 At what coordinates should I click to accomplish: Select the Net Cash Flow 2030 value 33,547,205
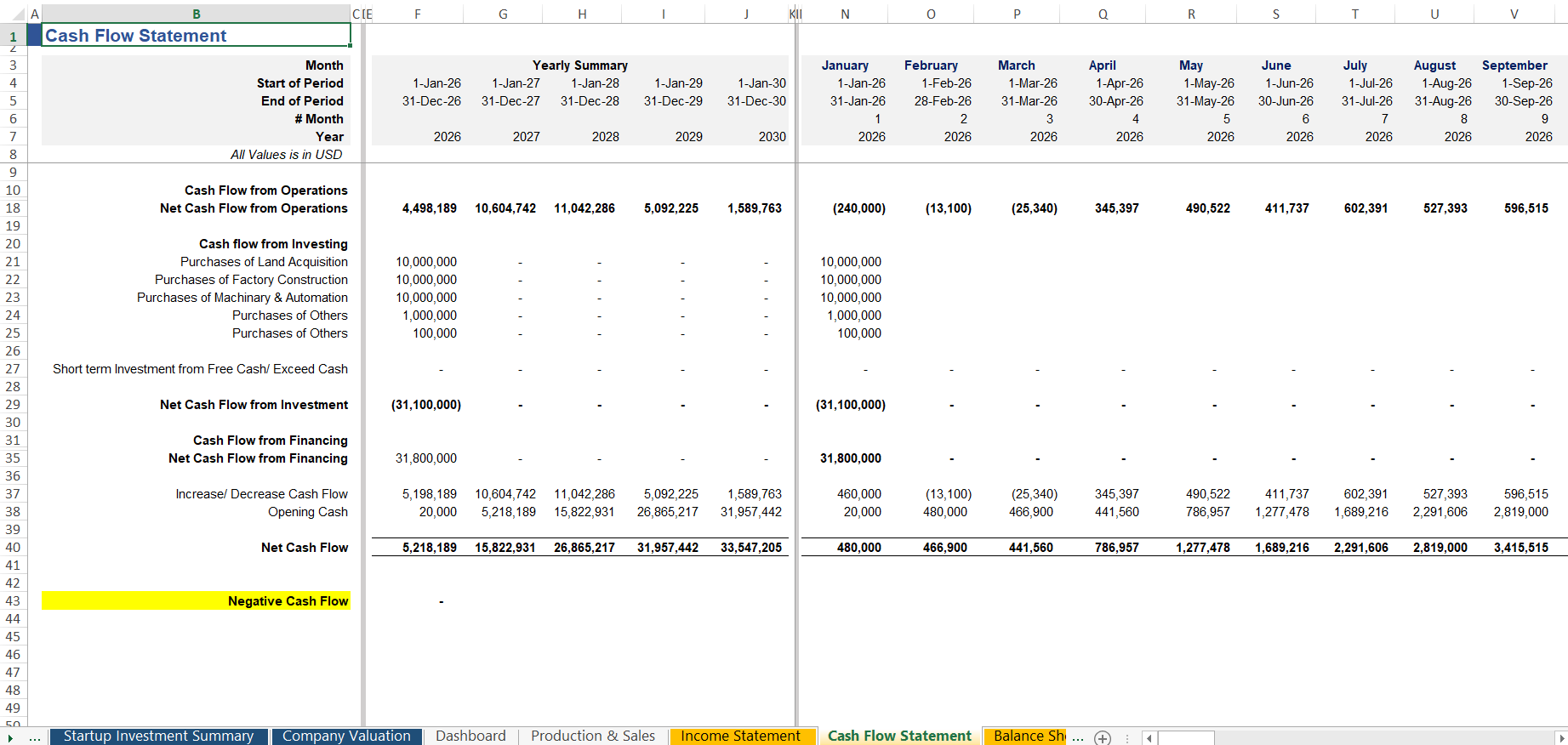(x=750, y=548)
